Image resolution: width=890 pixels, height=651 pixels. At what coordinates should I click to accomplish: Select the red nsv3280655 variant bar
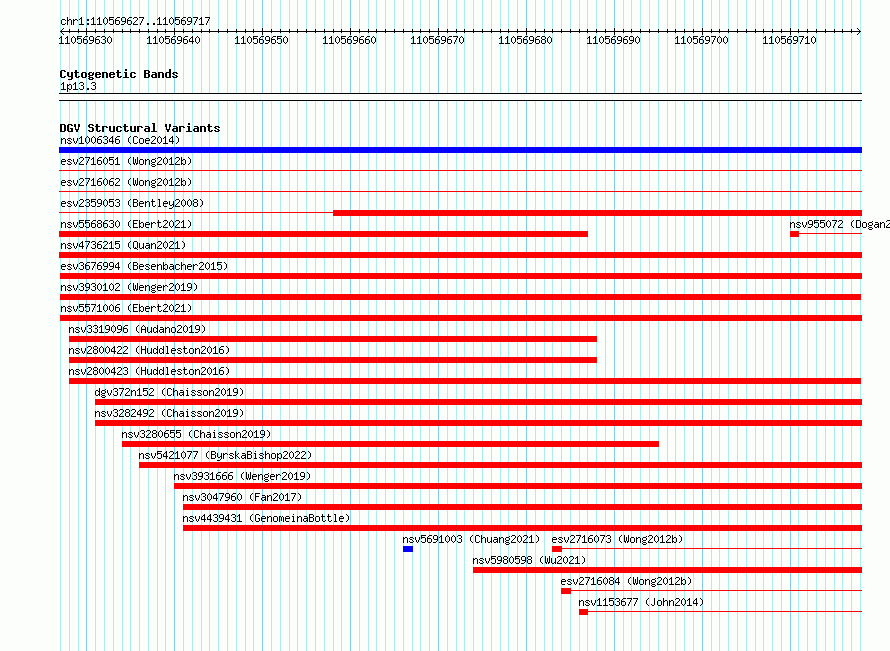pos(391,444)
